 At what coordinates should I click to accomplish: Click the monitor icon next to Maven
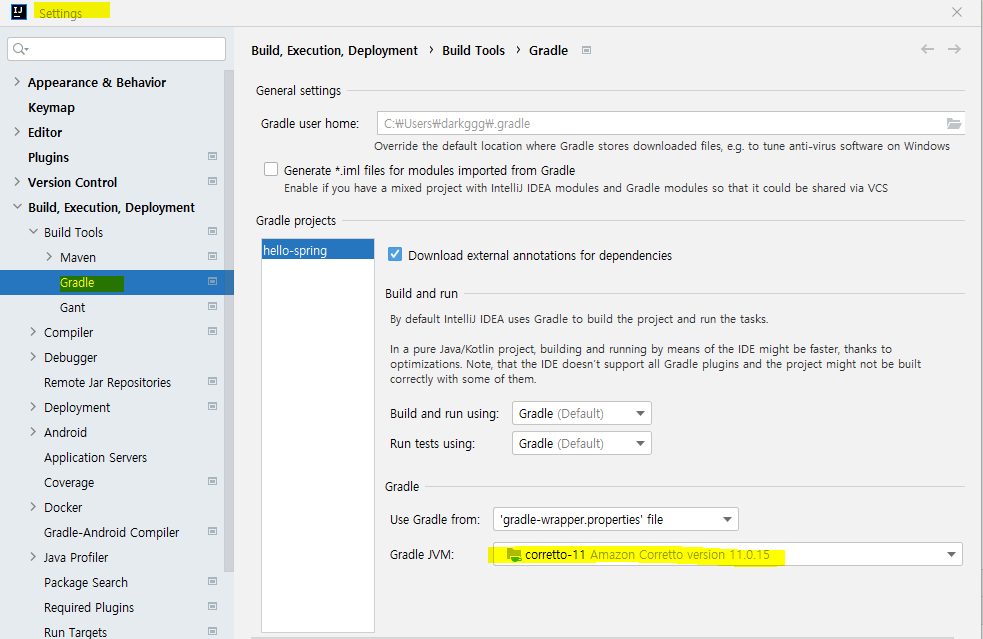[x=212, y=257]
